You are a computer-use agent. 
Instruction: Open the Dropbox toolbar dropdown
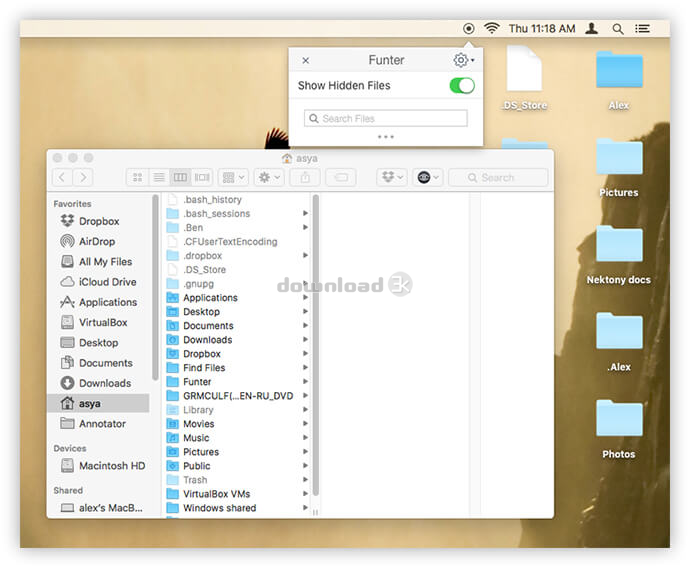click(392, 177)
